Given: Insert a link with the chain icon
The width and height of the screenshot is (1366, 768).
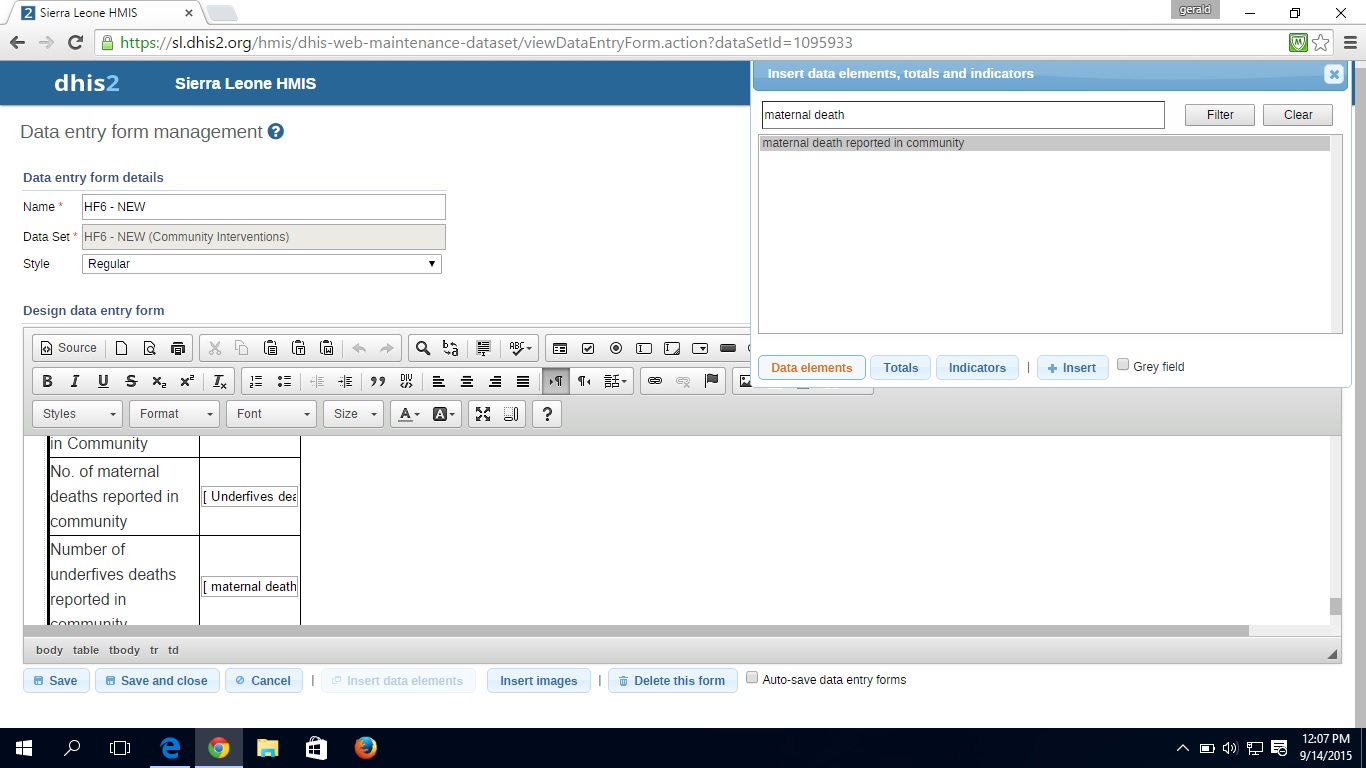Looking at the screenshot, I should tap(655, 381).
